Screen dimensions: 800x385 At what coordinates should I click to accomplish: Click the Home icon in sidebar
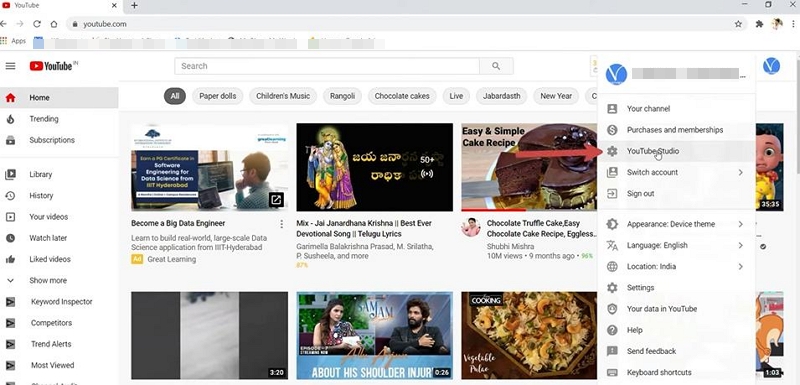click(10, 97)
